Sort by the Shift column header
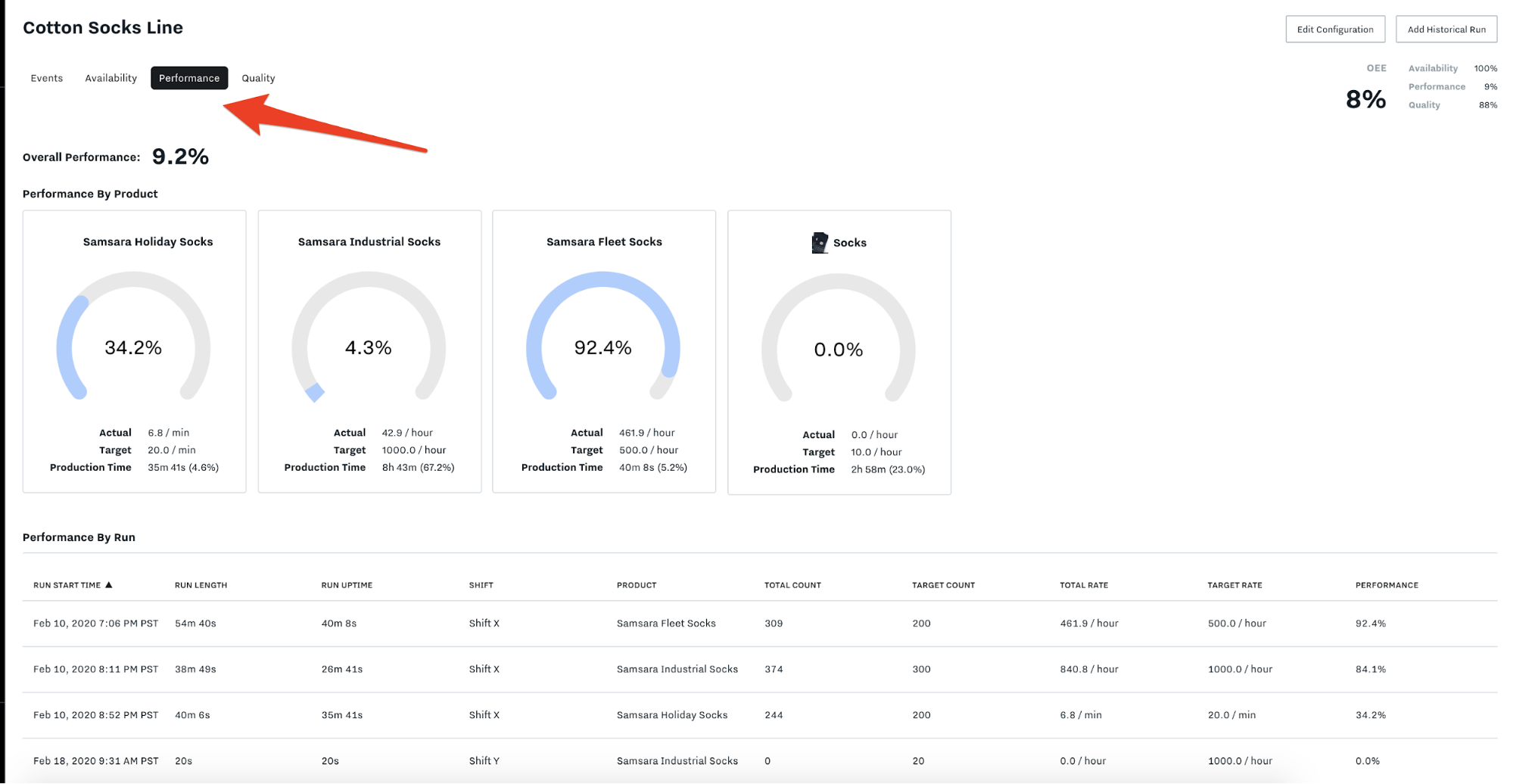 point(481,585)
